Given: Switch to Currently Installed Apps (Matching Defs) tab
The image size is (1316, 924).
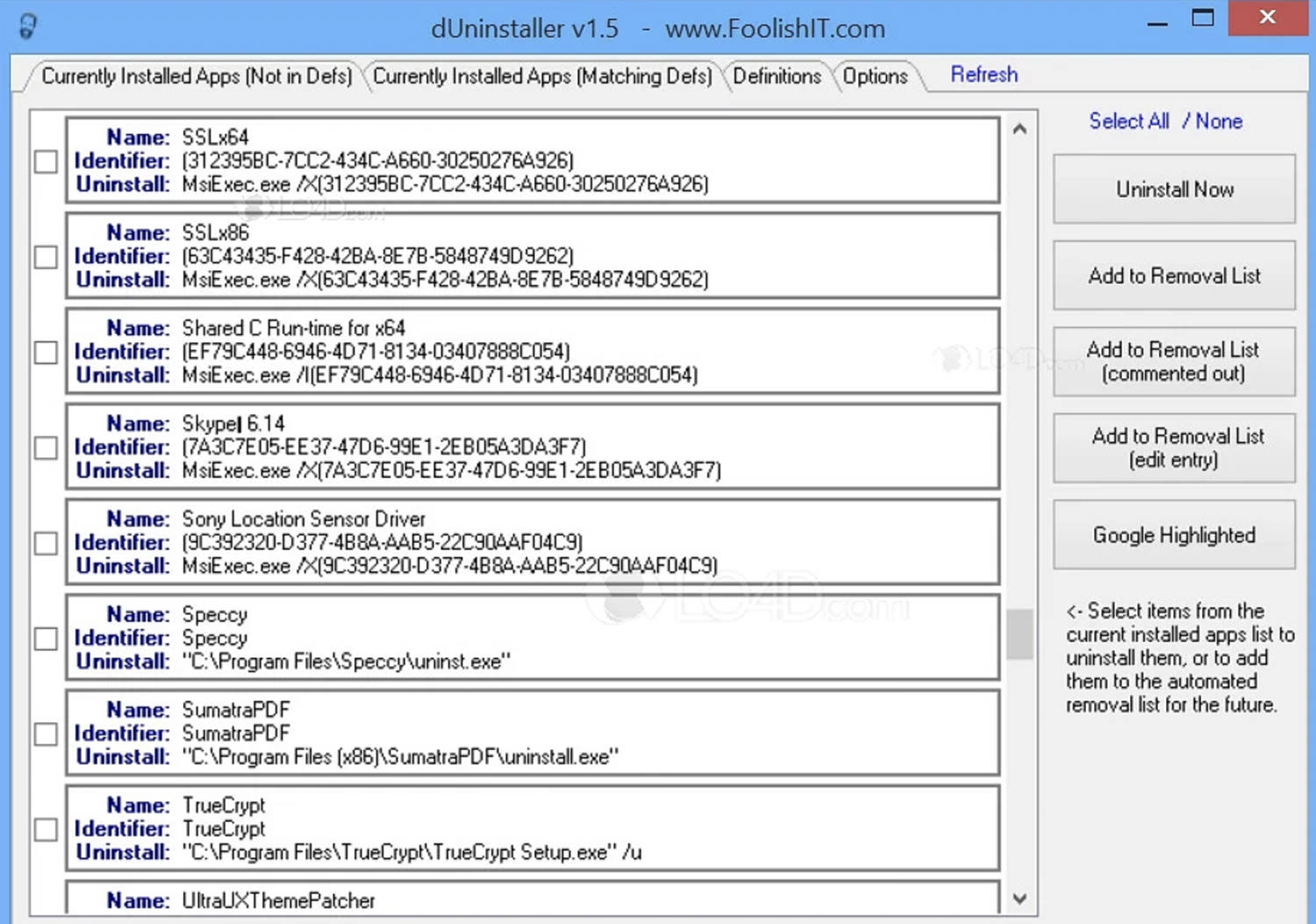Looking at the screenshot, I should [x=542, y=76].
